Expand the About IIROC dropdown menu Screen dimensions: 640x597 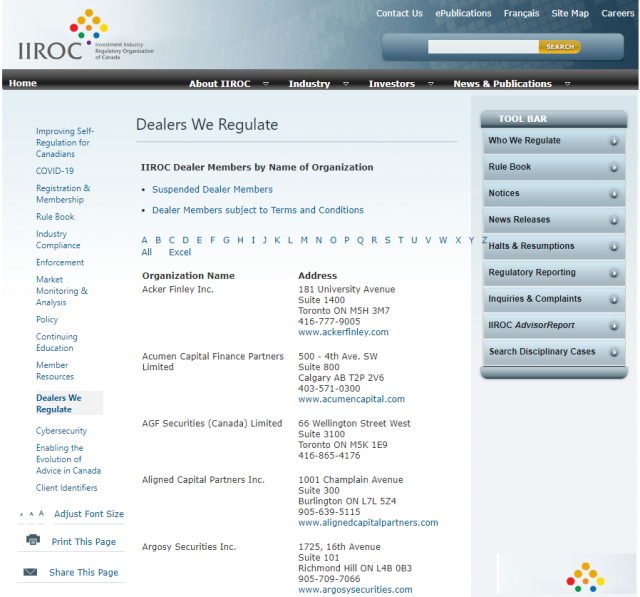pos(225,84)
